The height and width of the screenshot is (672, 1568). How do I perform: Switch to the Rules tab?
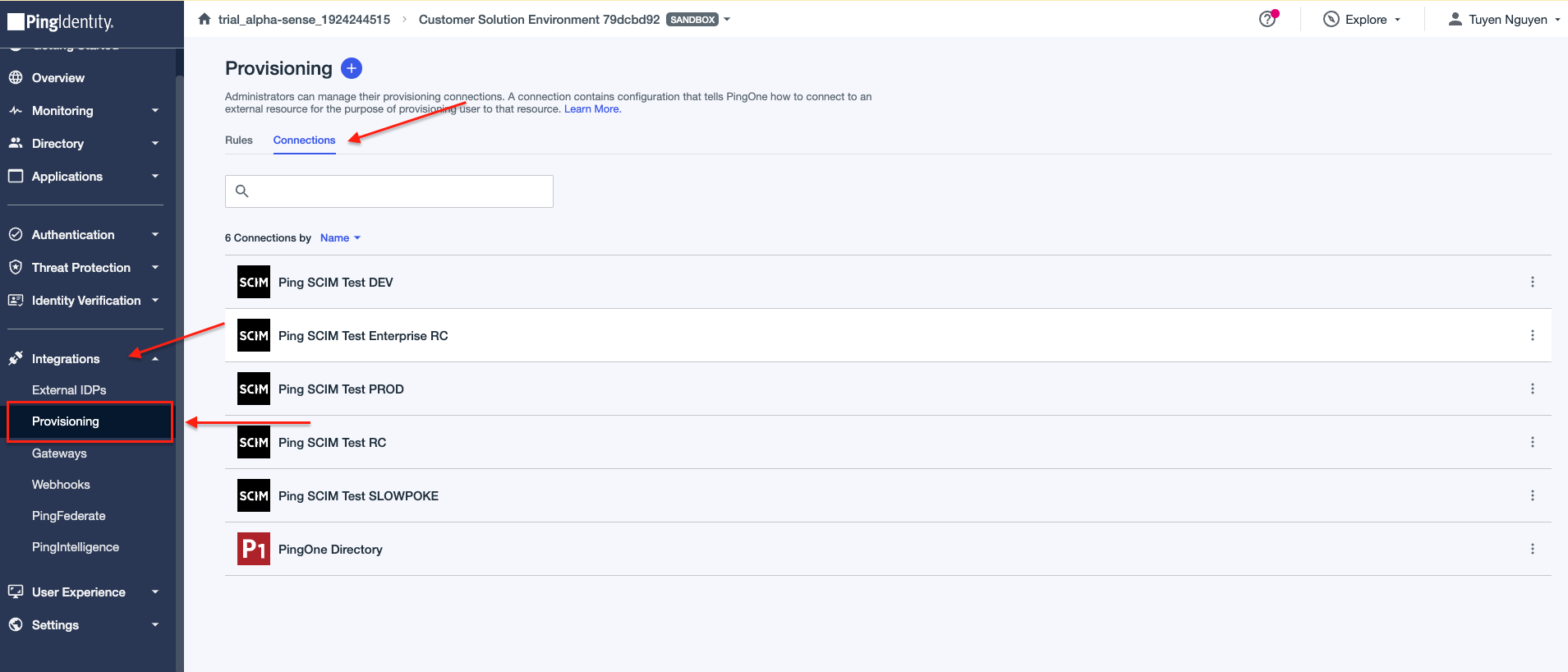coord(239,140)
